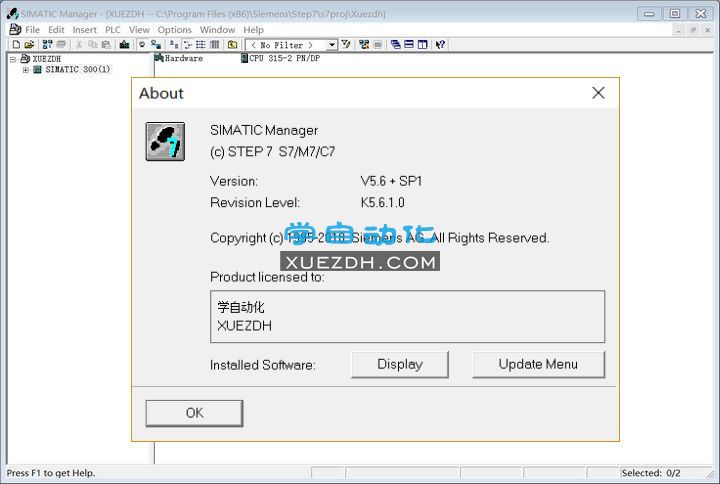
Task: Click the Offline view toolbar icon
Action: [x=142, y=45]
